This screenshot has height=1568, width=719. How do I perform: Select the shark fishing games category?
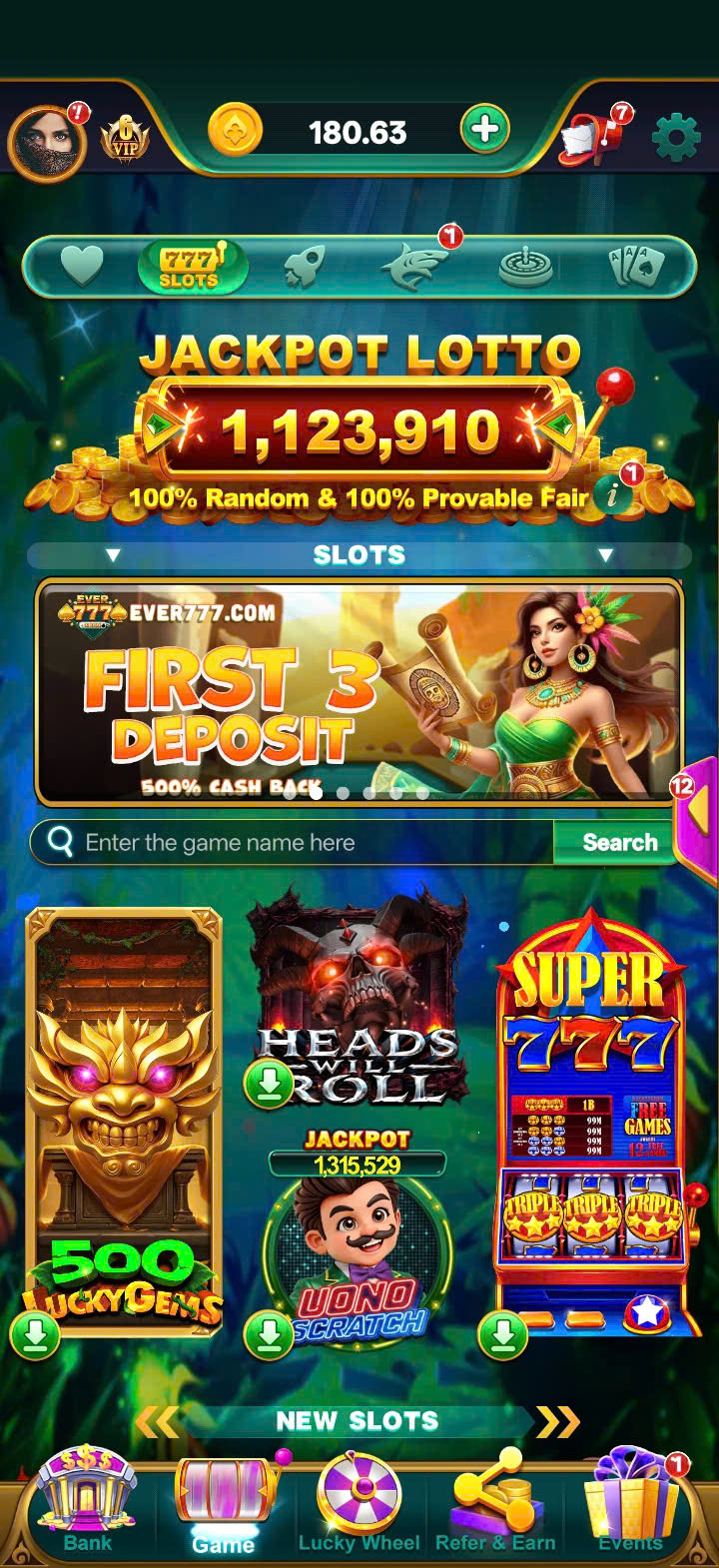[415, 268]
